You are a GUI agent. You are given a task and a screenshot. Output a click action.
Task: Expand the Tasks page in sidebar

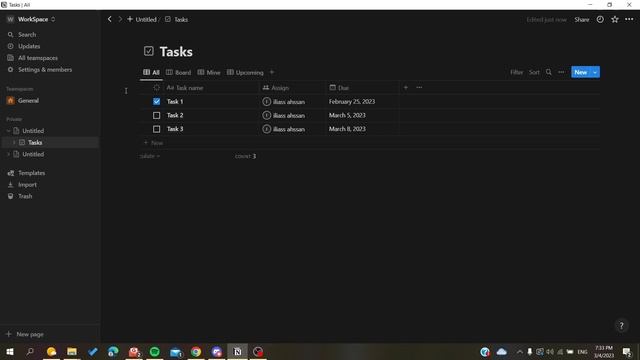(x=14, y=142)
